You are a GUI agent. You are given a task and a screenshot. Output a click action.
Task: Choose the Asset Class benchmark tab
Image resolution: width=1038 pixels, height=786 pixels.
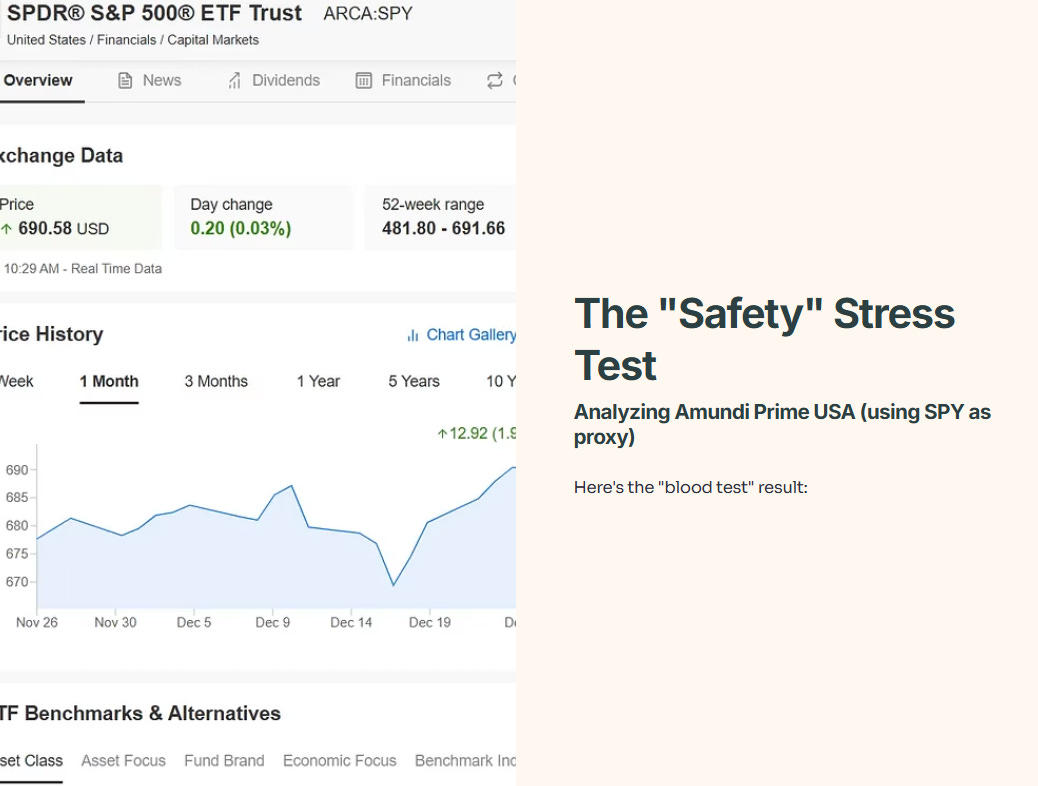31,761
